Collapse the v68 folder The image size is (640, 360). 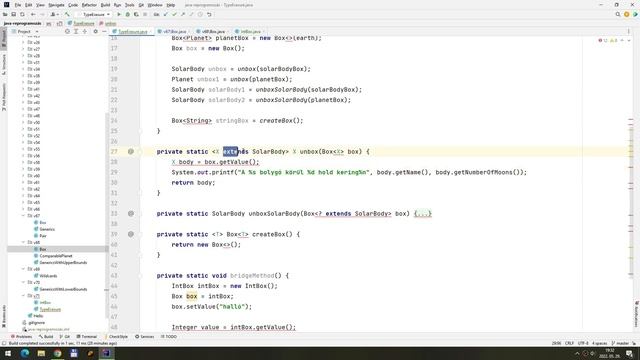click(23, 242)
